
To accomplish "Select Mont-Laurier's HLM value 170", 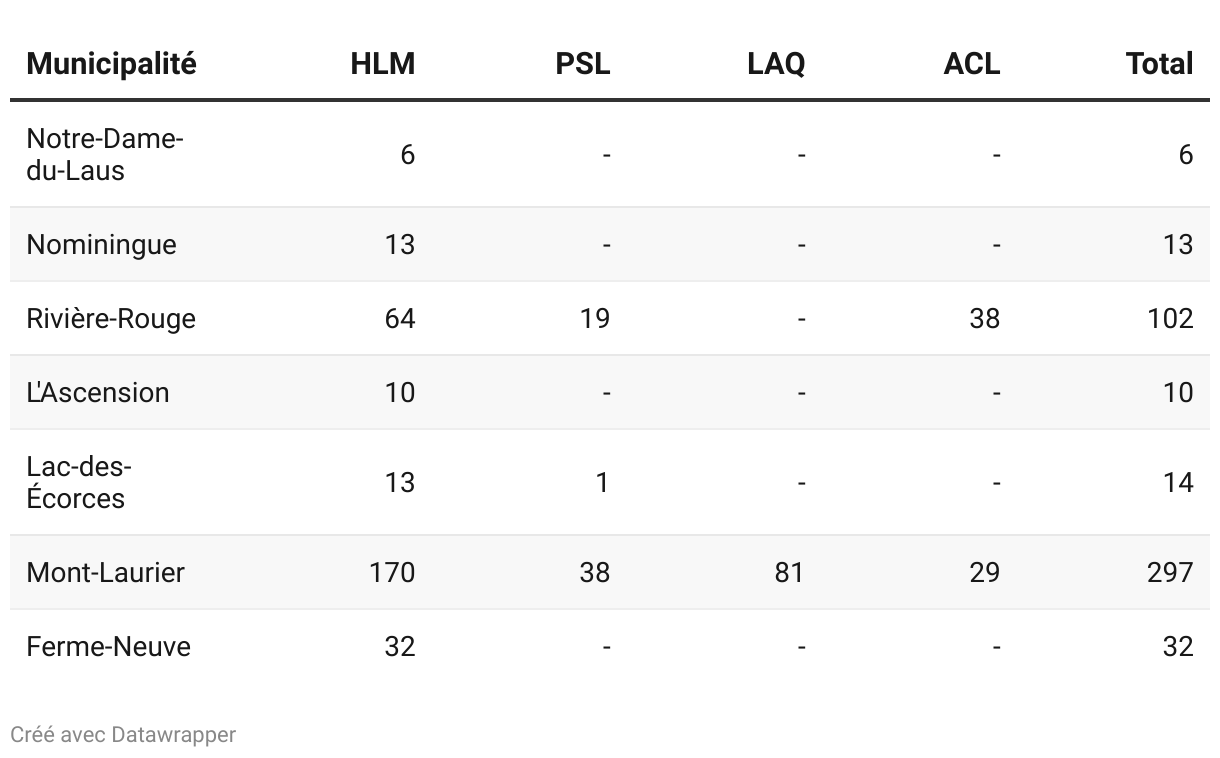I will coord(391,572).
